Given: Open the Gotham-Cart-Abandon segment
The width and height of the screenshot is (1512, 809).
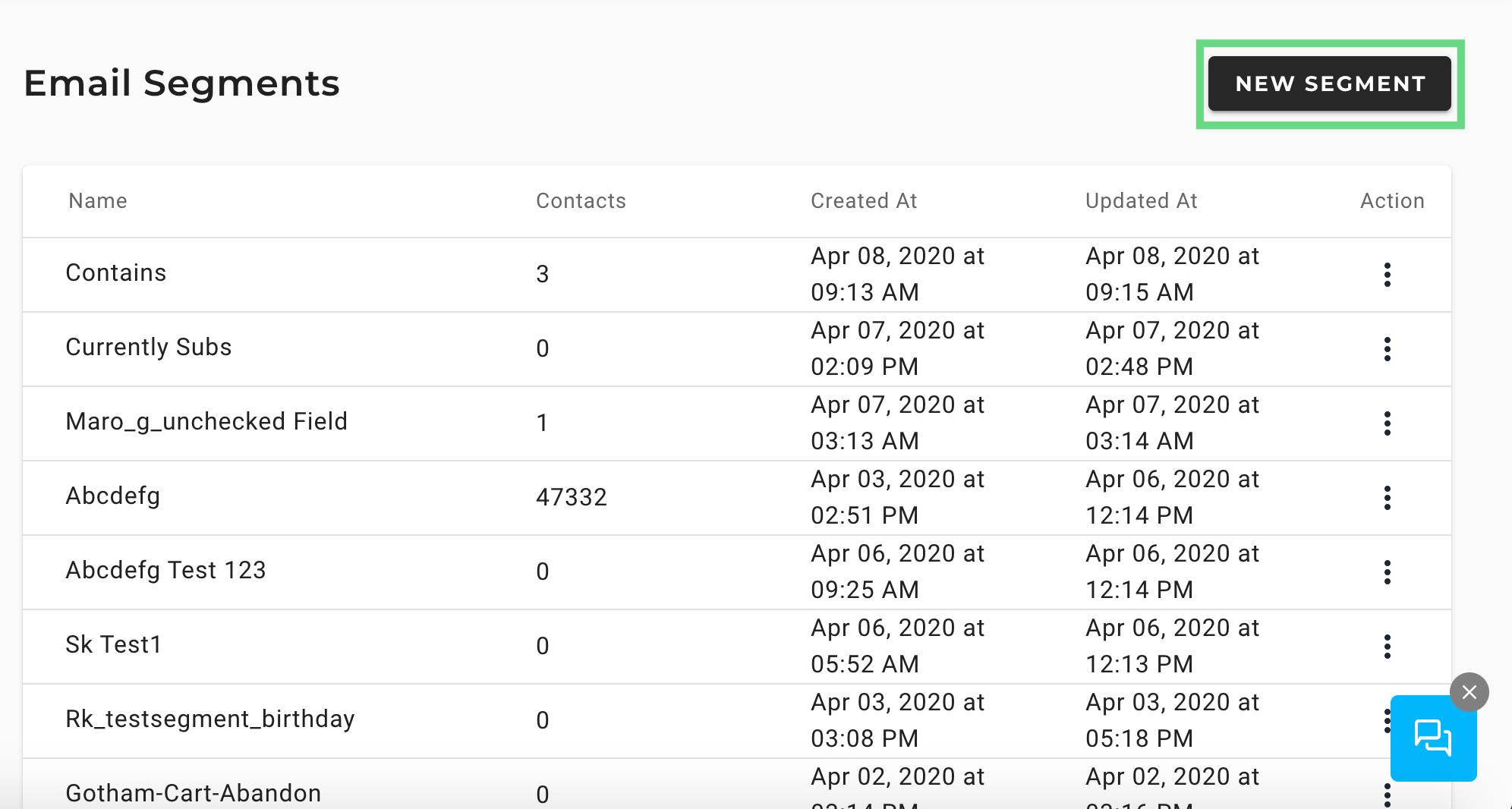Looking at the screenshot, I should (194, 793).
